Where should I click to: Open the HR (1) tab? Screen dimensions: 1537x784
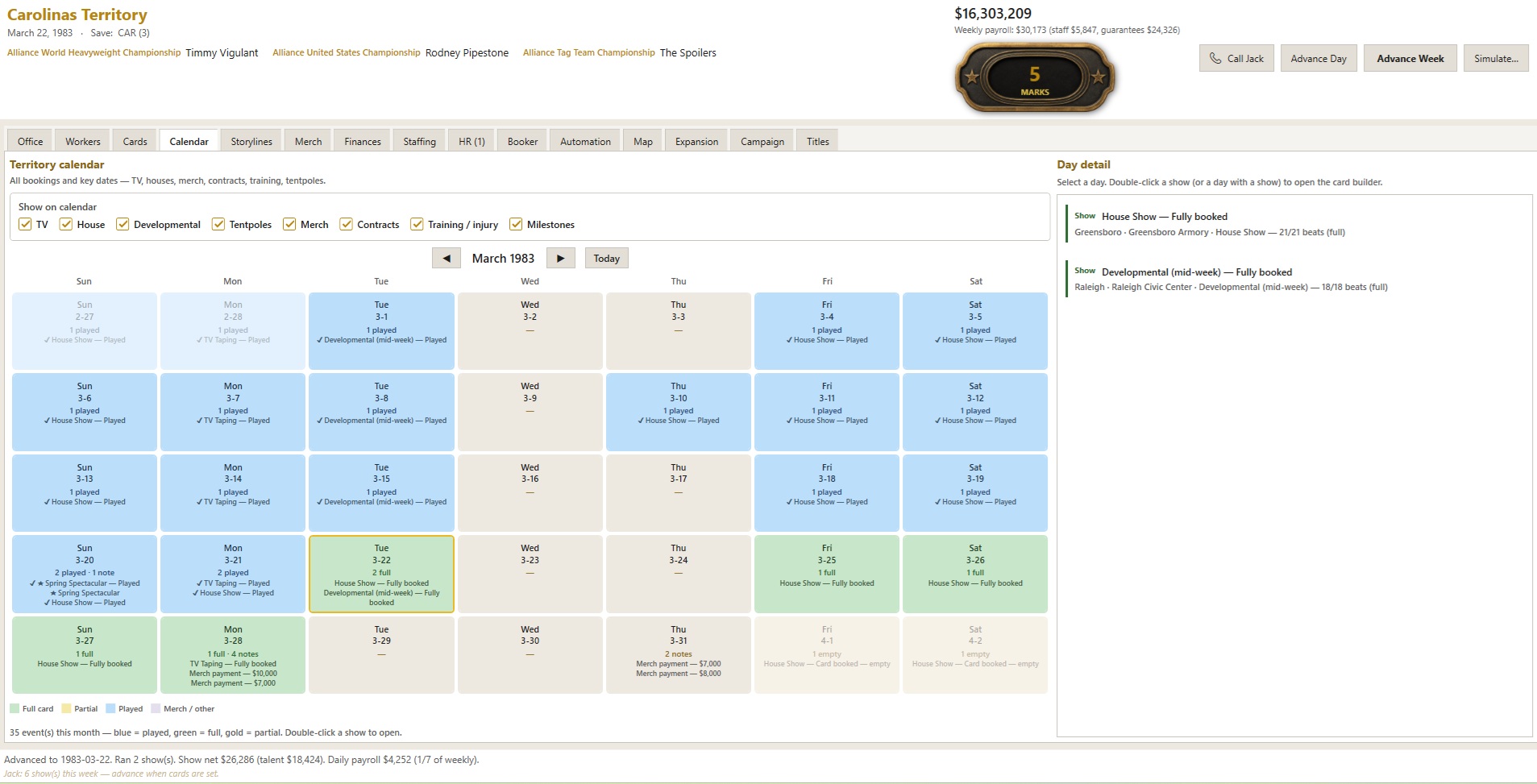point(471,141)
